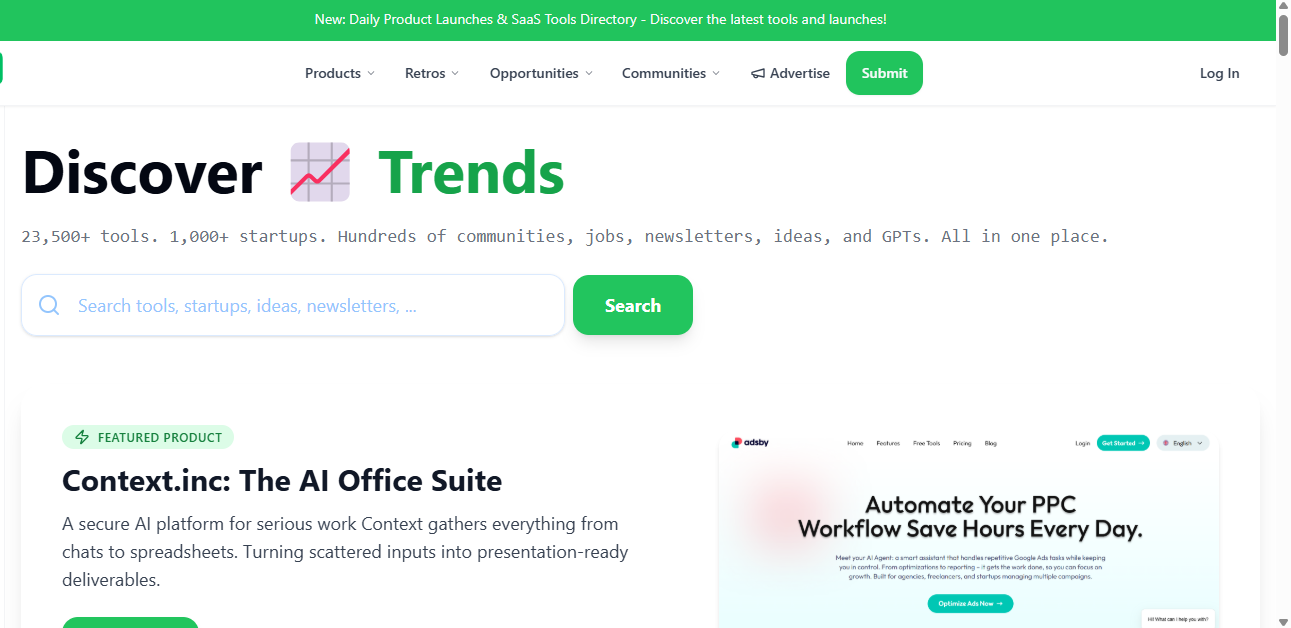Image resolution: width=1291 pixels, height=628 pixels.
Task: Expand the Communities menu
Action: [670, 73]
